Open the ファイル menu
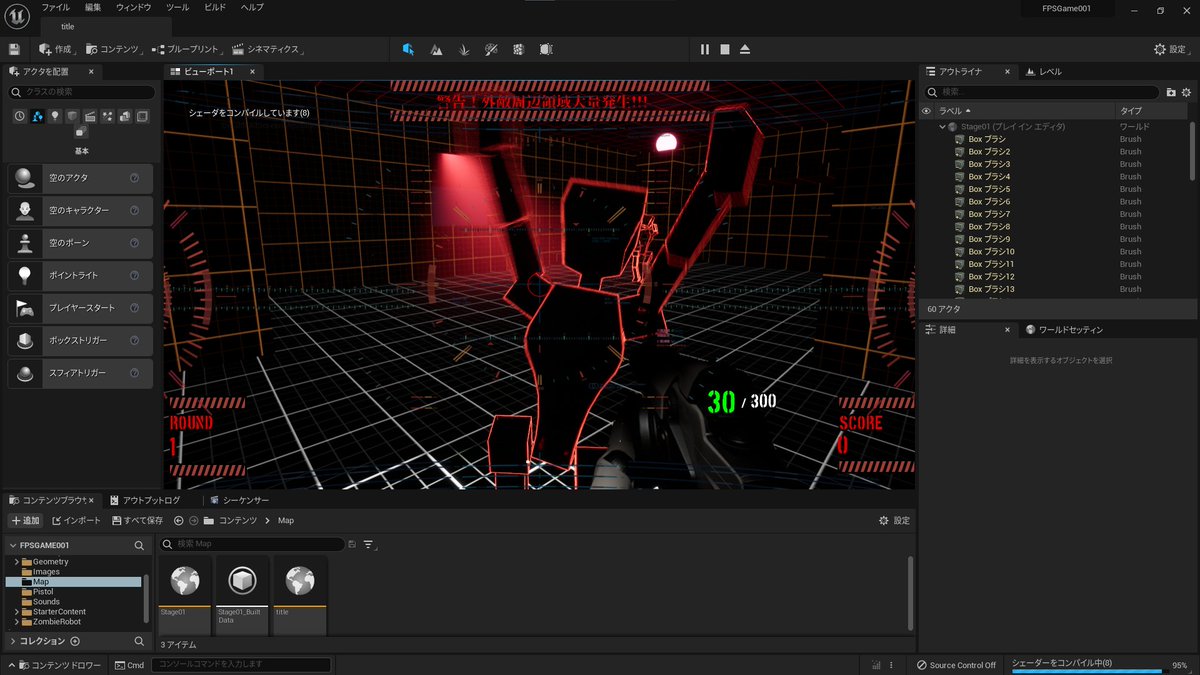 pos(55,8)
